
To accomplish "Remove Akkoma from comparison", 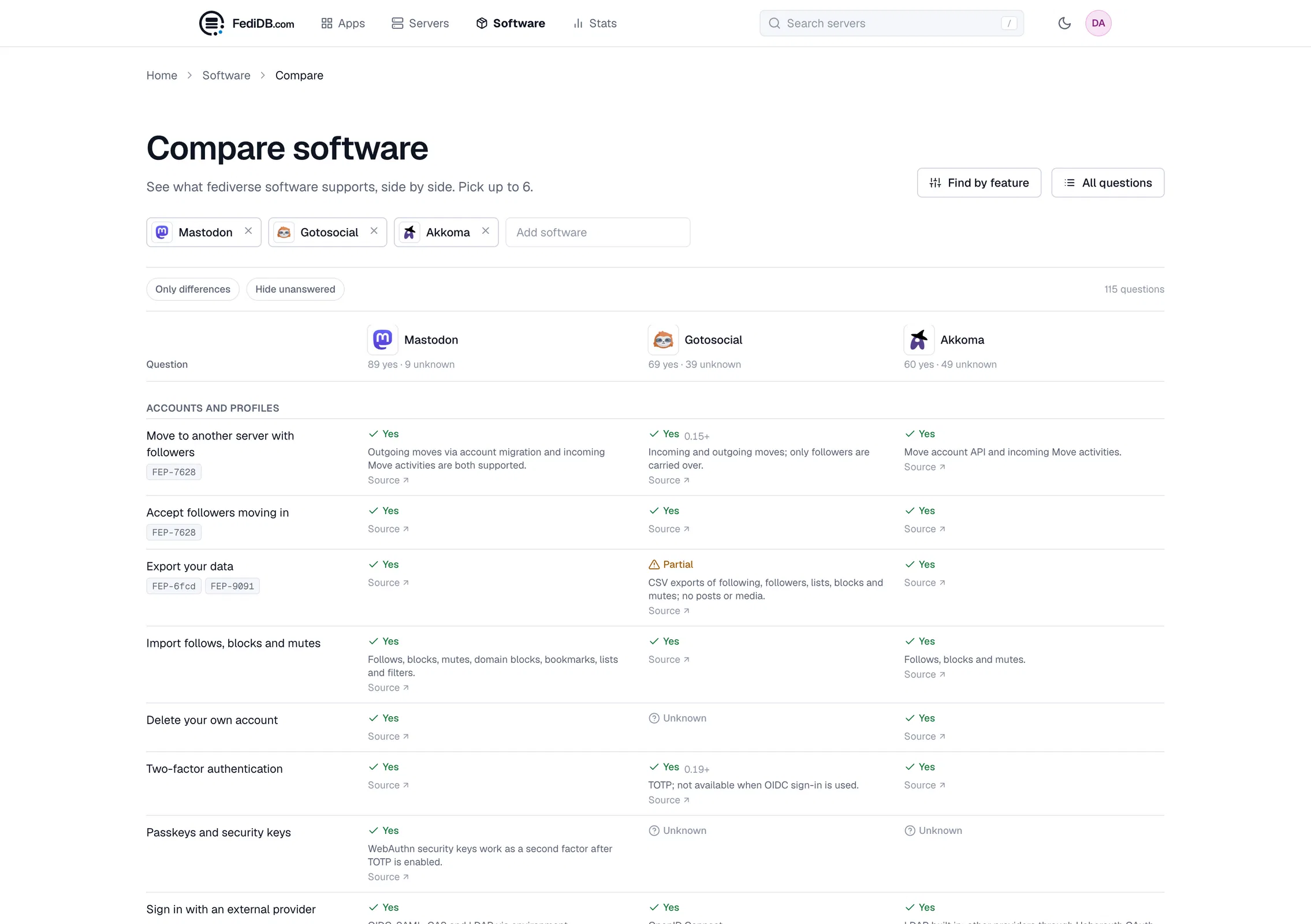I will click(x=486, y=231).
